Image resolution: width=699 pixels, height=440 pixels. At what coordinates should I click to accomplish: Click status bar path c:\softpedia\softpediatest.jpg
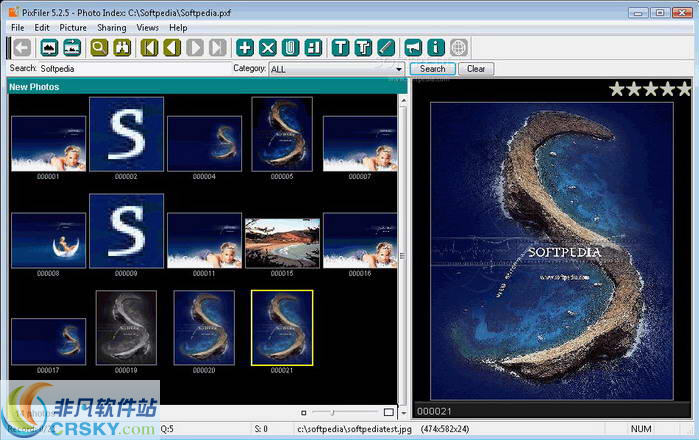coord(354,429)
